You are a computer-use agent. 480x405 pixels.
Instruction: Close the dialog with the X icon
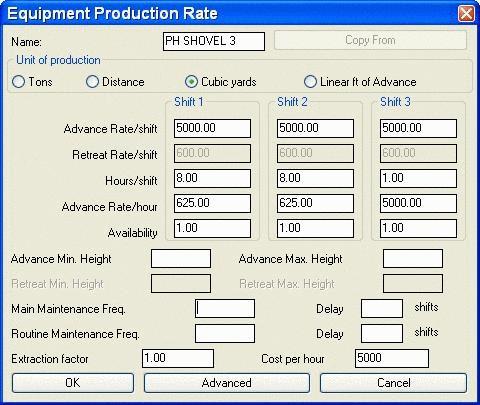466,14
